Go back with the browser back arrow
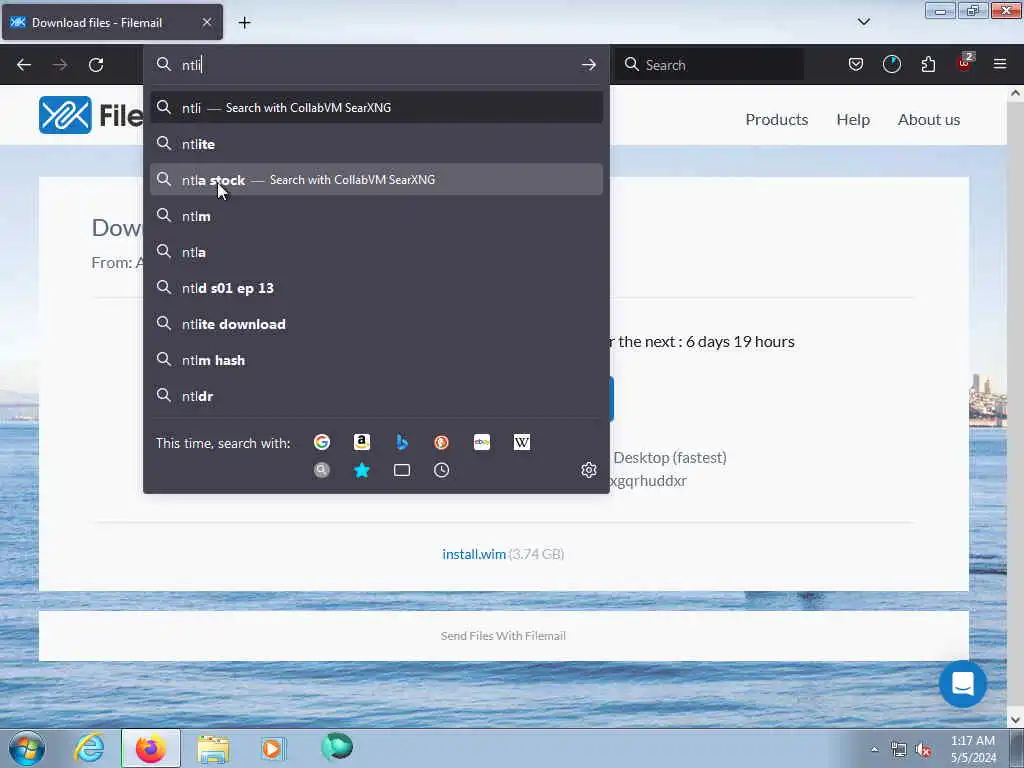 click(x=24, y=65)
